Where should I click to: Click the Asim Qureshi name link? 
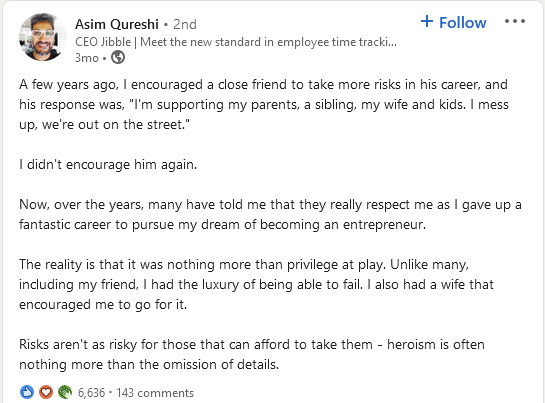[117, 24]
